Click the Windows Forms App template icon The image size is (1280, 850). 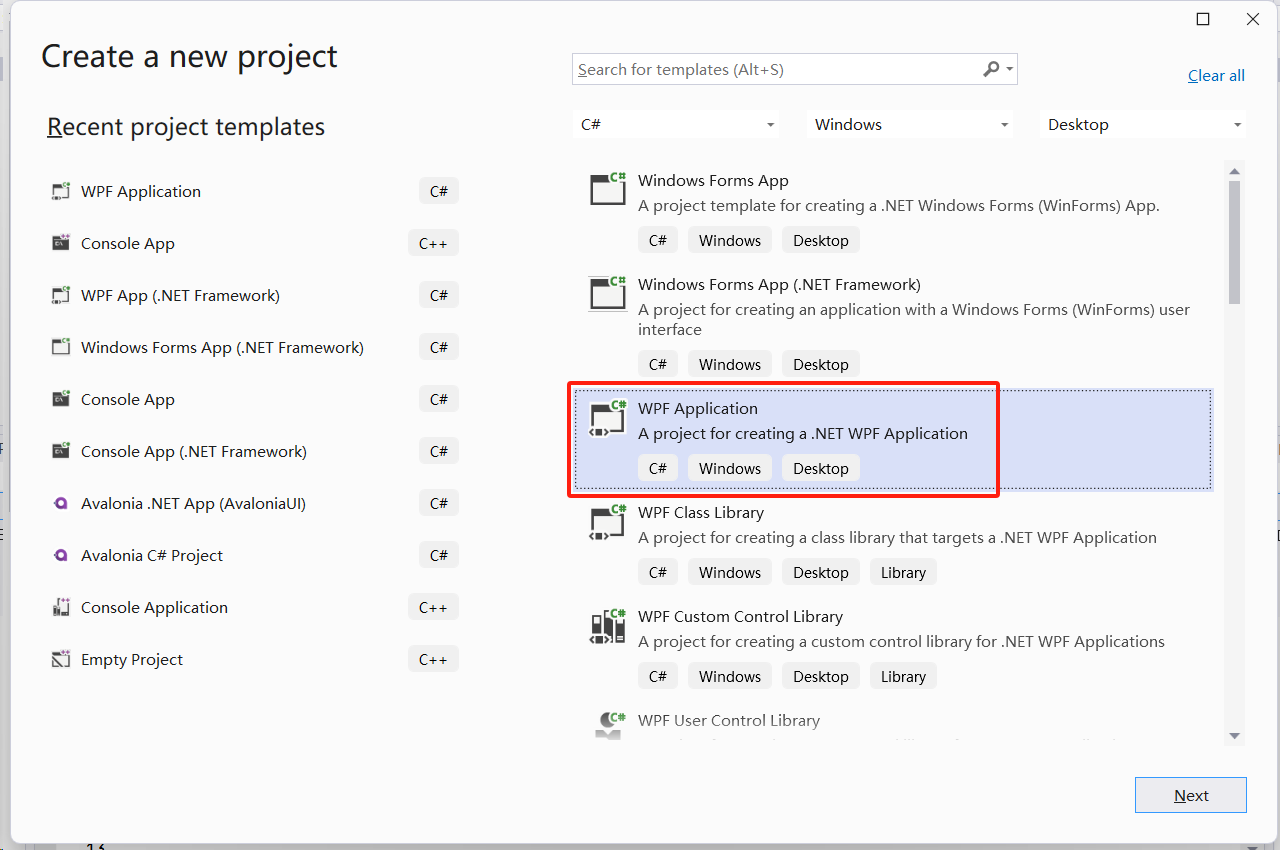(607, 187)
